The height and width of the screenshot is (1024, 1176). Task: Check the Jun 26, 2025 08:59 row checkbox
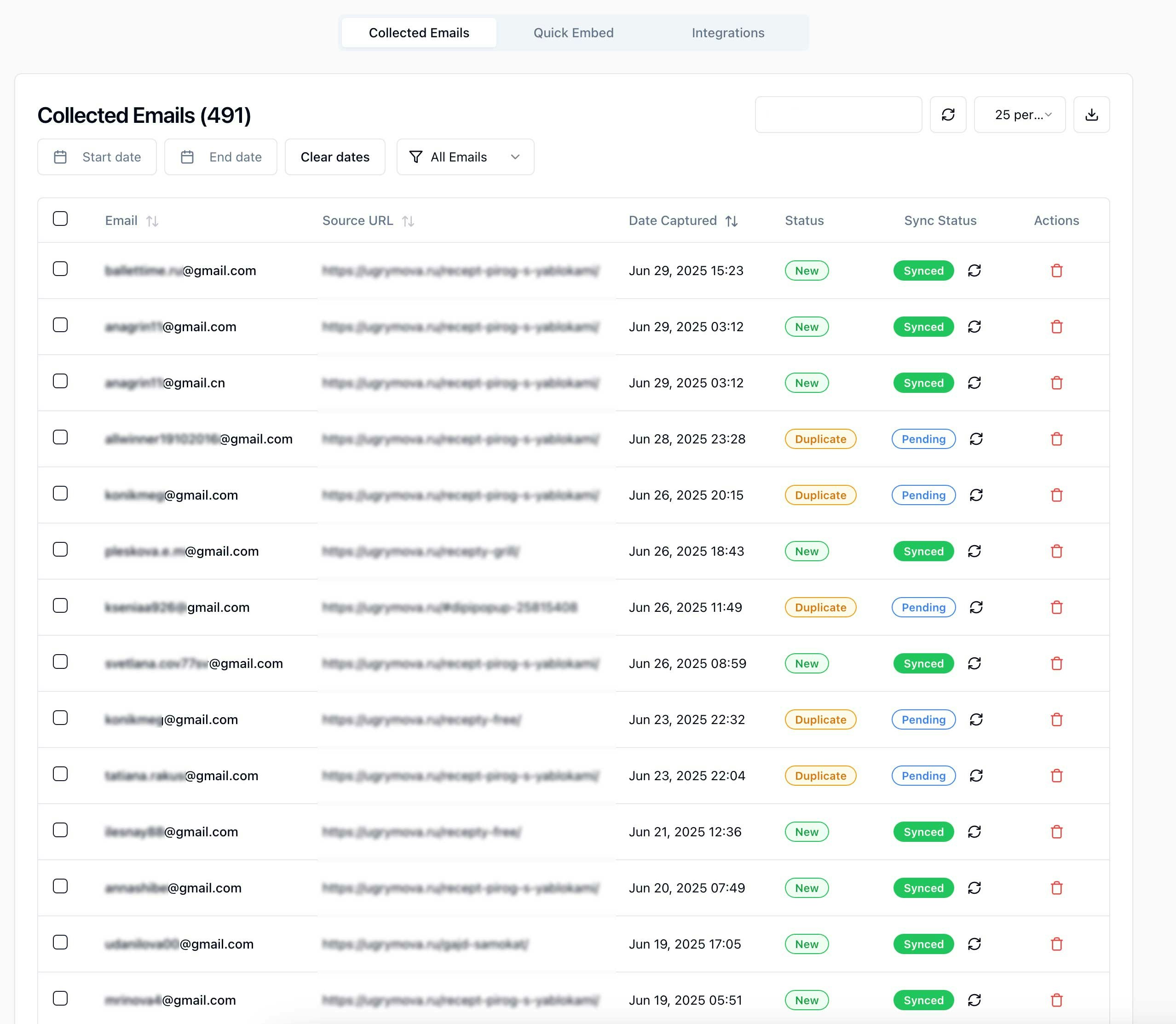point(60,662)
